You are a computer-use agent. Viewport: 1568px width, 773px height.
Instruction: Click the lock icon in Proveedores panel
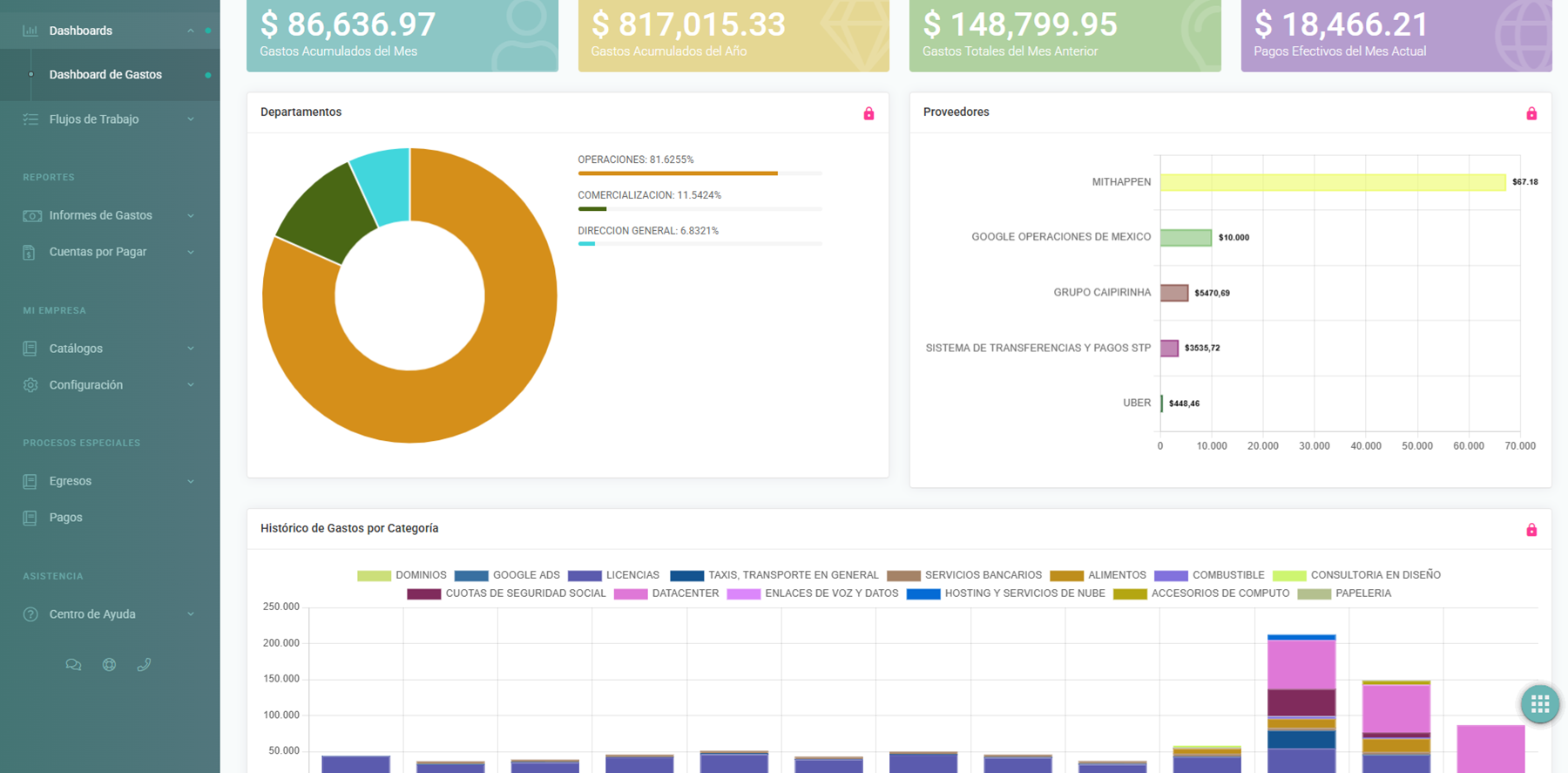[x=1531, y=113]
